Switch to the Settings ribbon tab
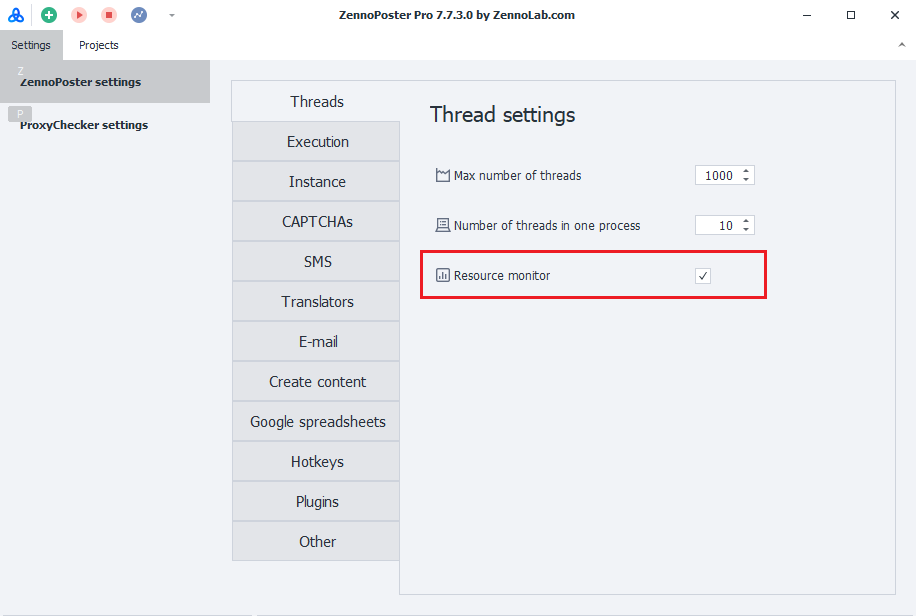This screenshot has width=916, height=616. click(x=31, y=45)
